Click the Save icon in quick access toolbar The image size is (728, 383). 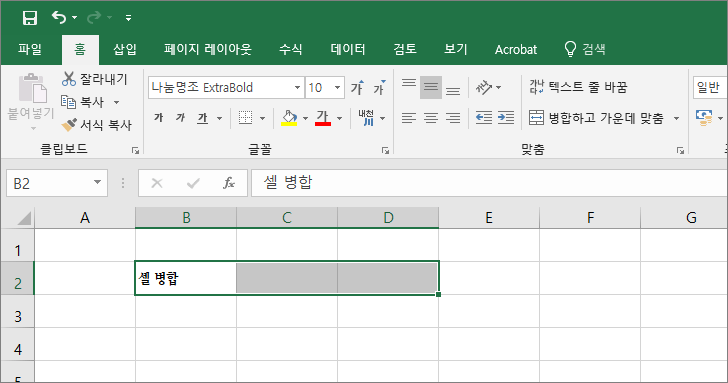(30, 18)
